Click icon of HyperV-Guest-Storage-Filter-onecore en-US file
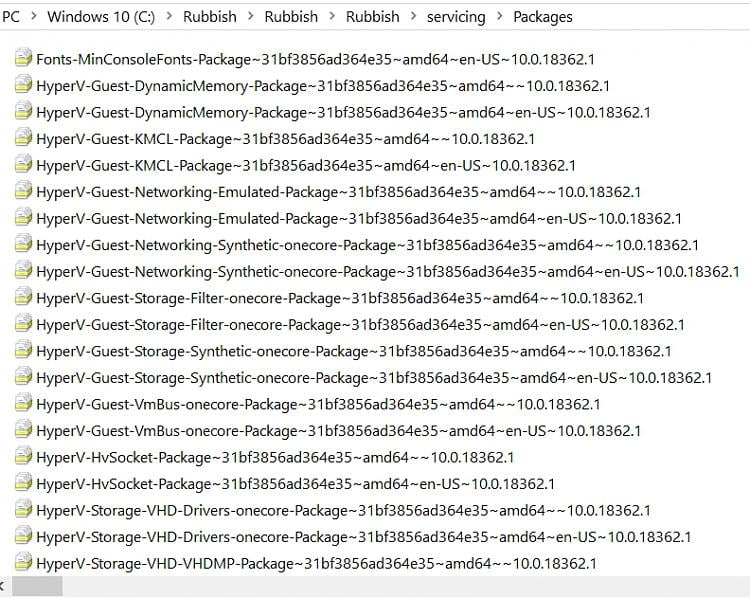The height and width of the screenshot is (598, 750). (23, 323)
